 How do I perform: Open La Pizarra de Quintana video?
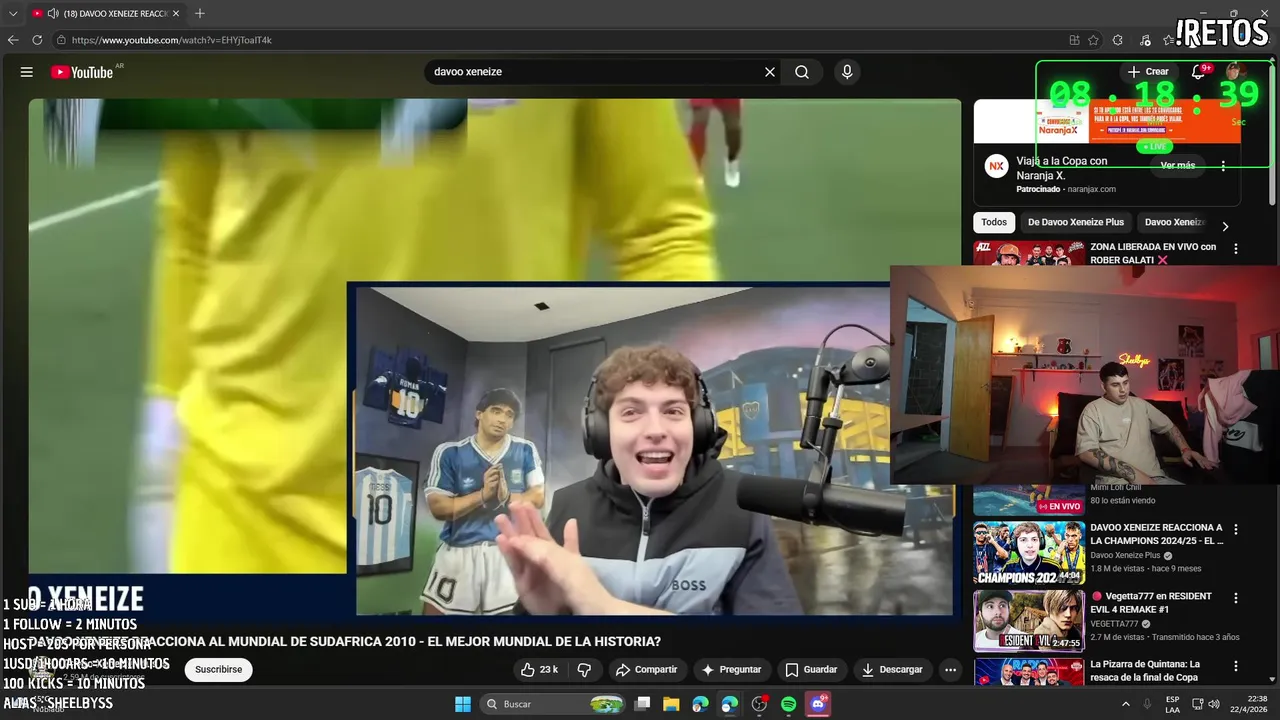pos(1145,670)
